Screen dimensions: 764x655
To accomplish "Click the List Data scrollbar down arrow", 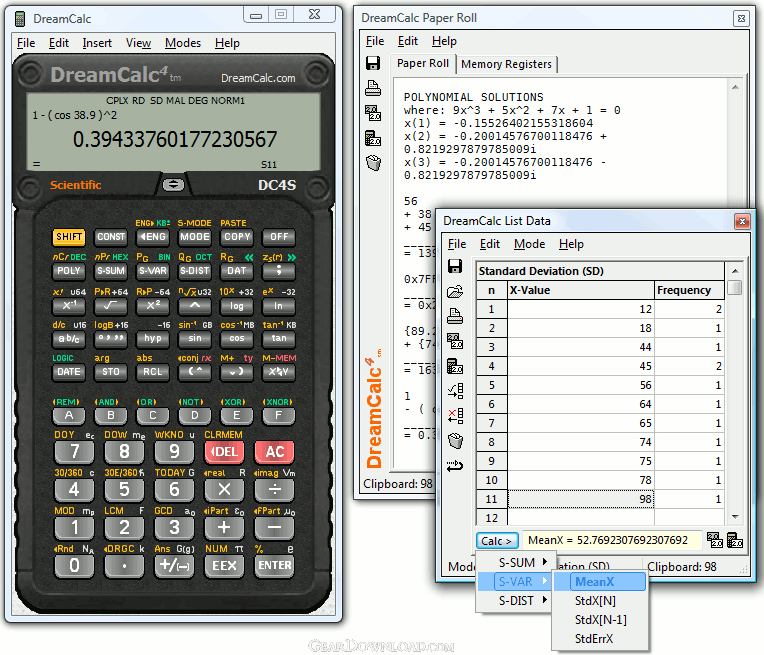I will click(735, 517).
